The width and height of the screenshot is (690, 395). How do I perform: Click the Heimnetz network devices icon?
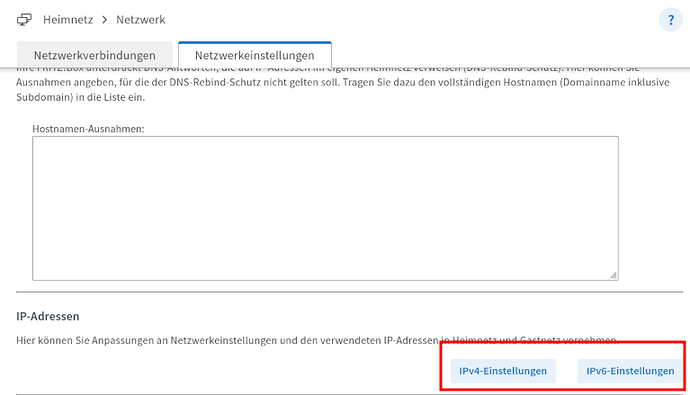[x=24, y=20]
